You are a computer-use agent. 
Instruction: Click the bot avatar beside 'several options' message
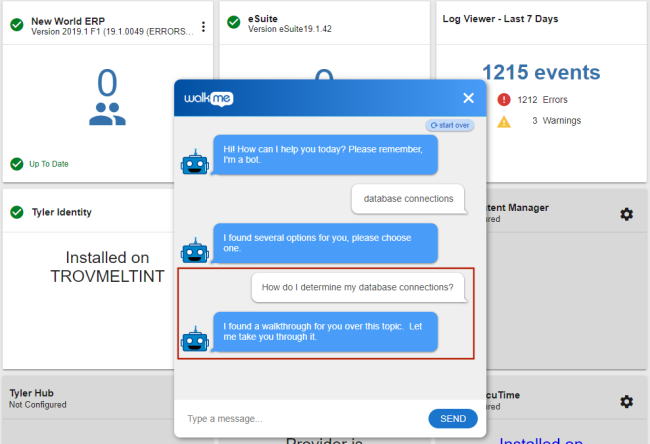[195, 250]
